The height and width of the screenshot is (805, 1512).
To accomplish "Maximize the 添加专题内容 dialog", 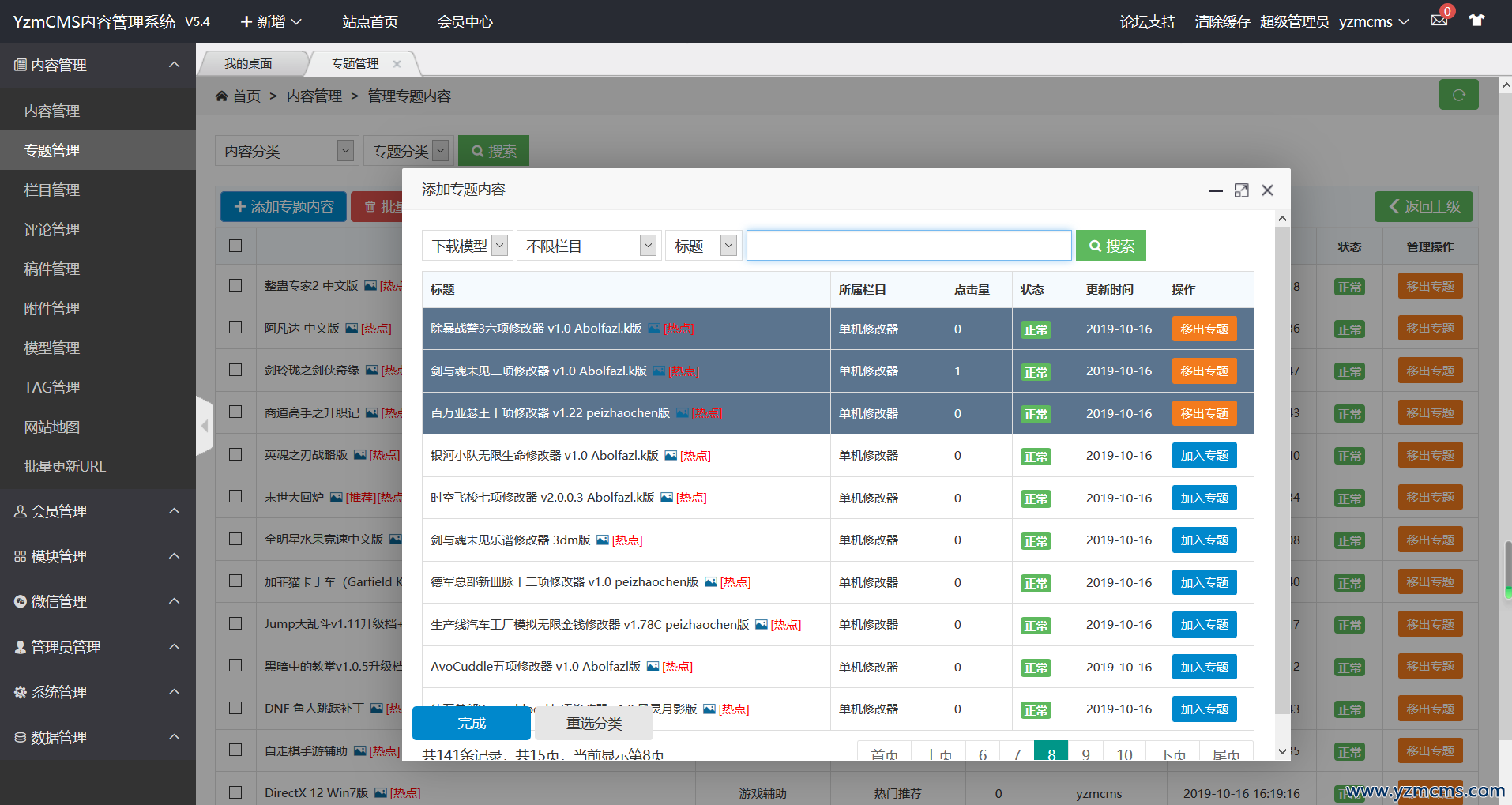I will (1241, 190).
